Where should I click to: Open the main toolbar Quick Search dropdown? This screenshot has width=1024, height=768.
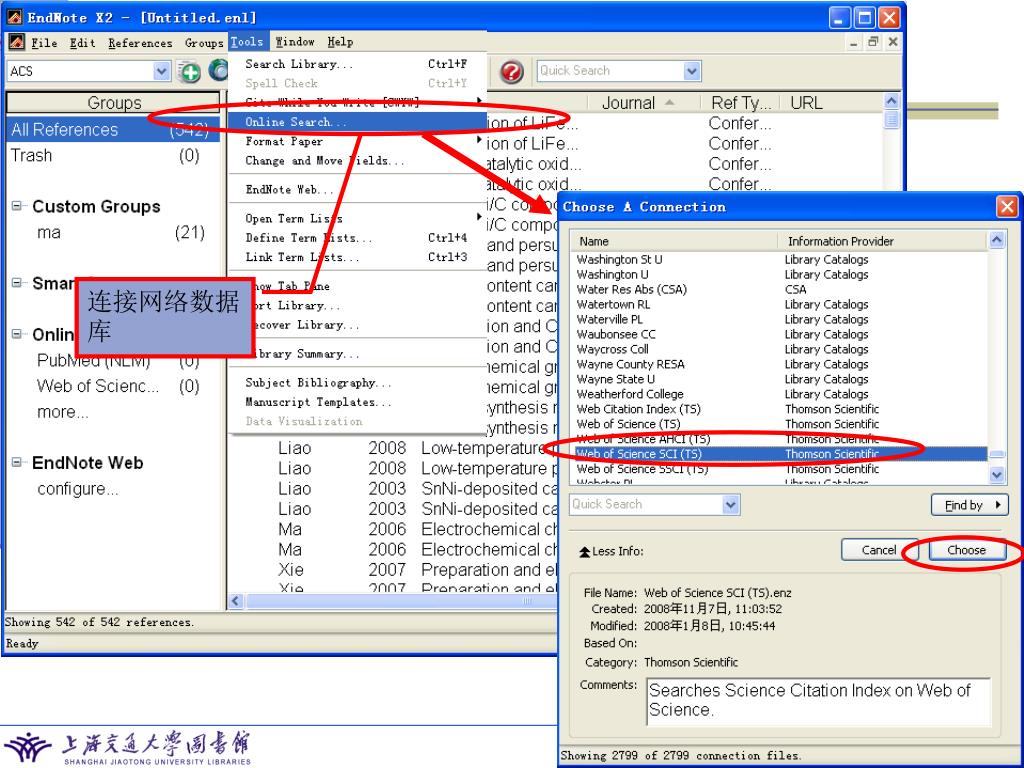[x=692, y=71]
